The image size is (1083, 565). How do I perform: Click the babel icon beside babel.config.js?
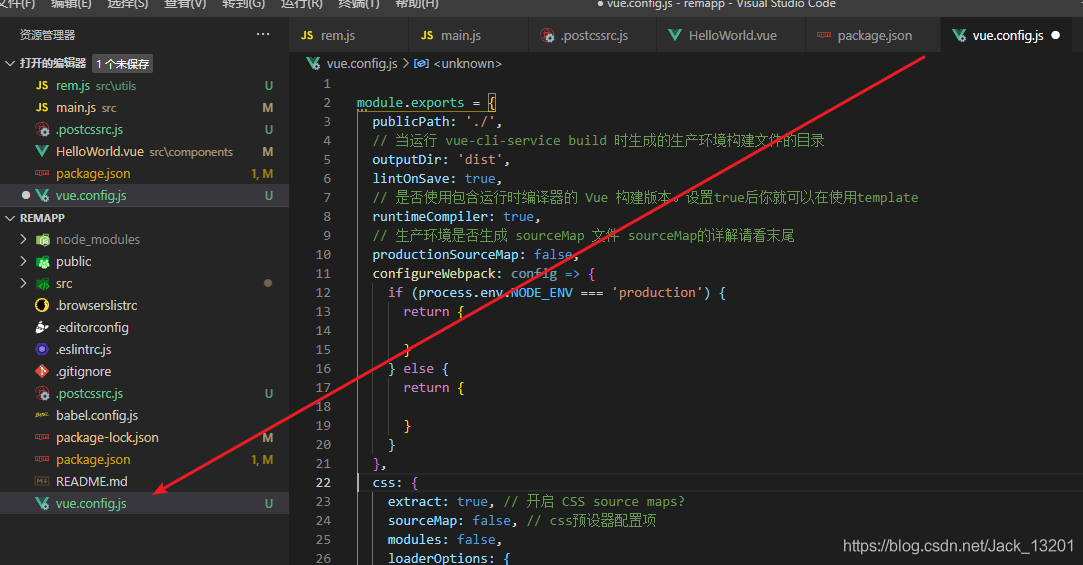click(x=42, y=415)
